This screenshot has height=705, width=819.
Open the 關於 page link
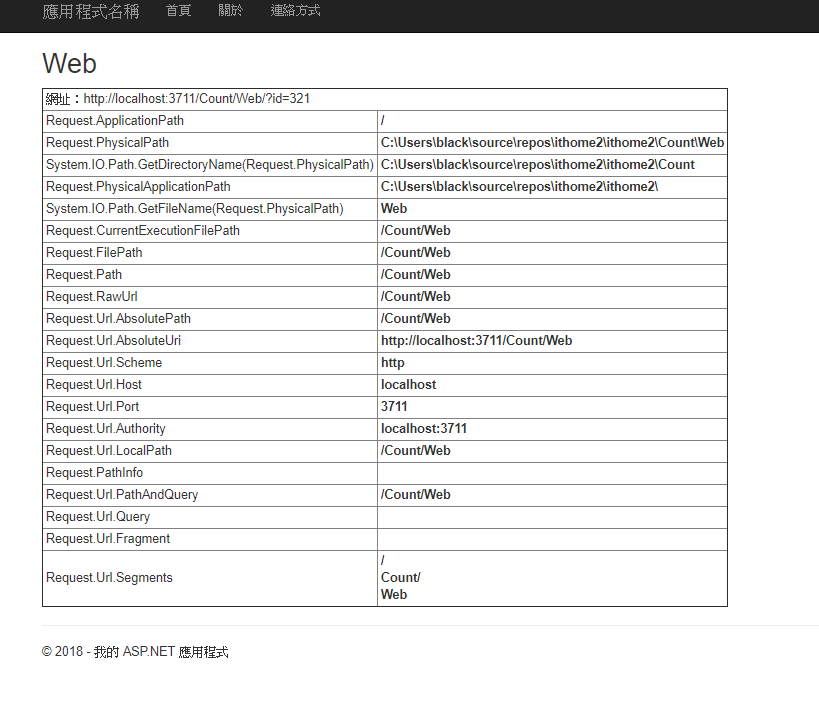[230, 10]
